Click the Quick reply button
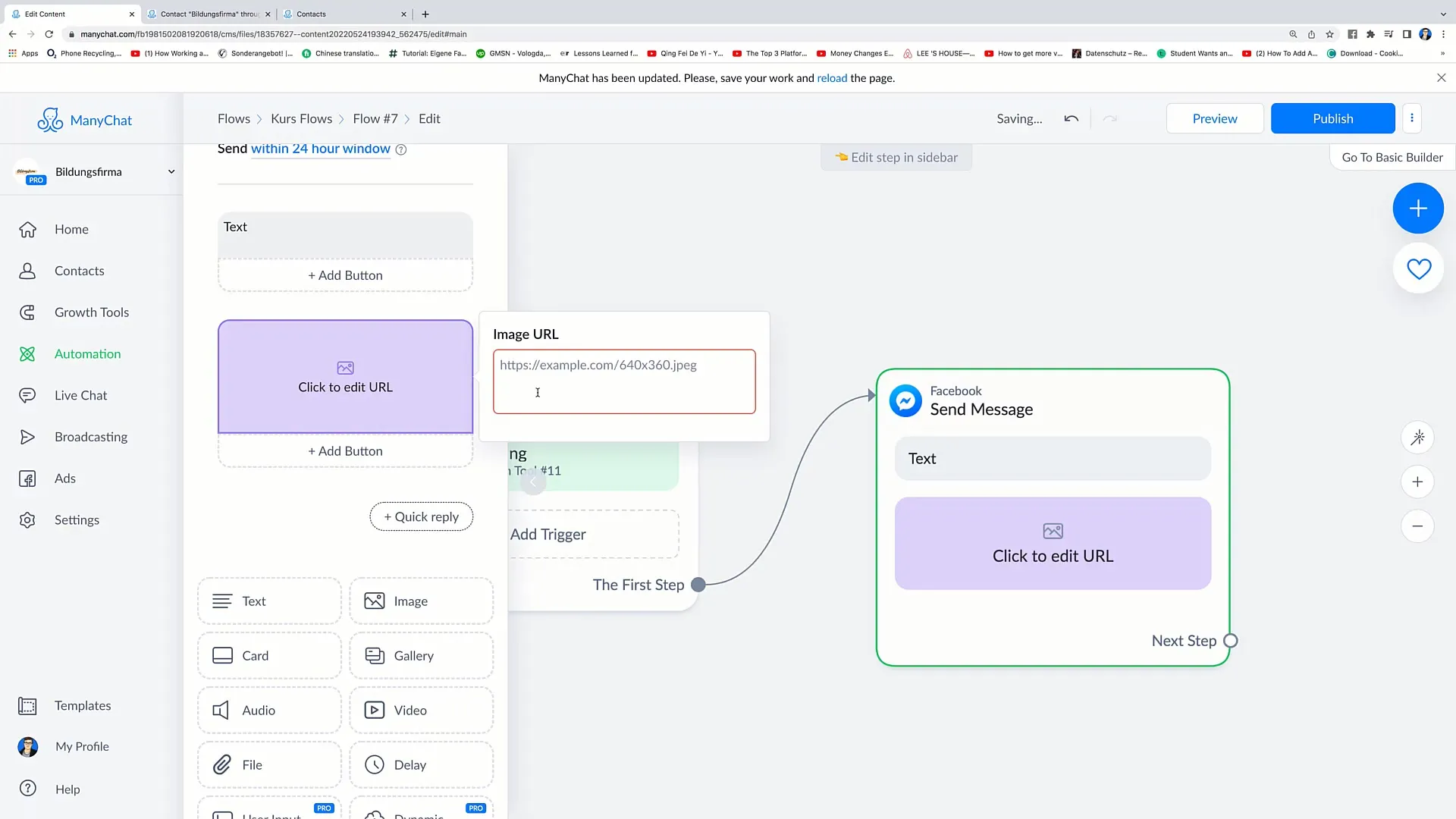1456x819 pixels. 421,516
